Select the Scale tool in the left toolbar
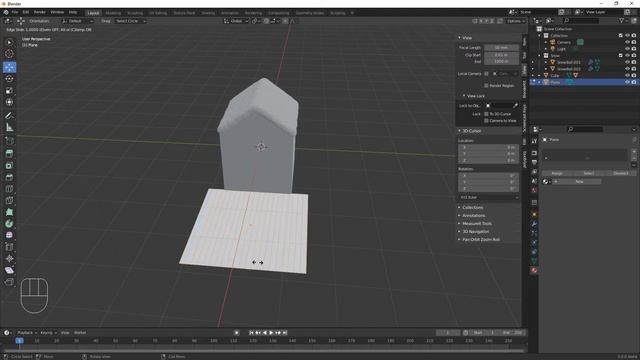 coord(9,91)
